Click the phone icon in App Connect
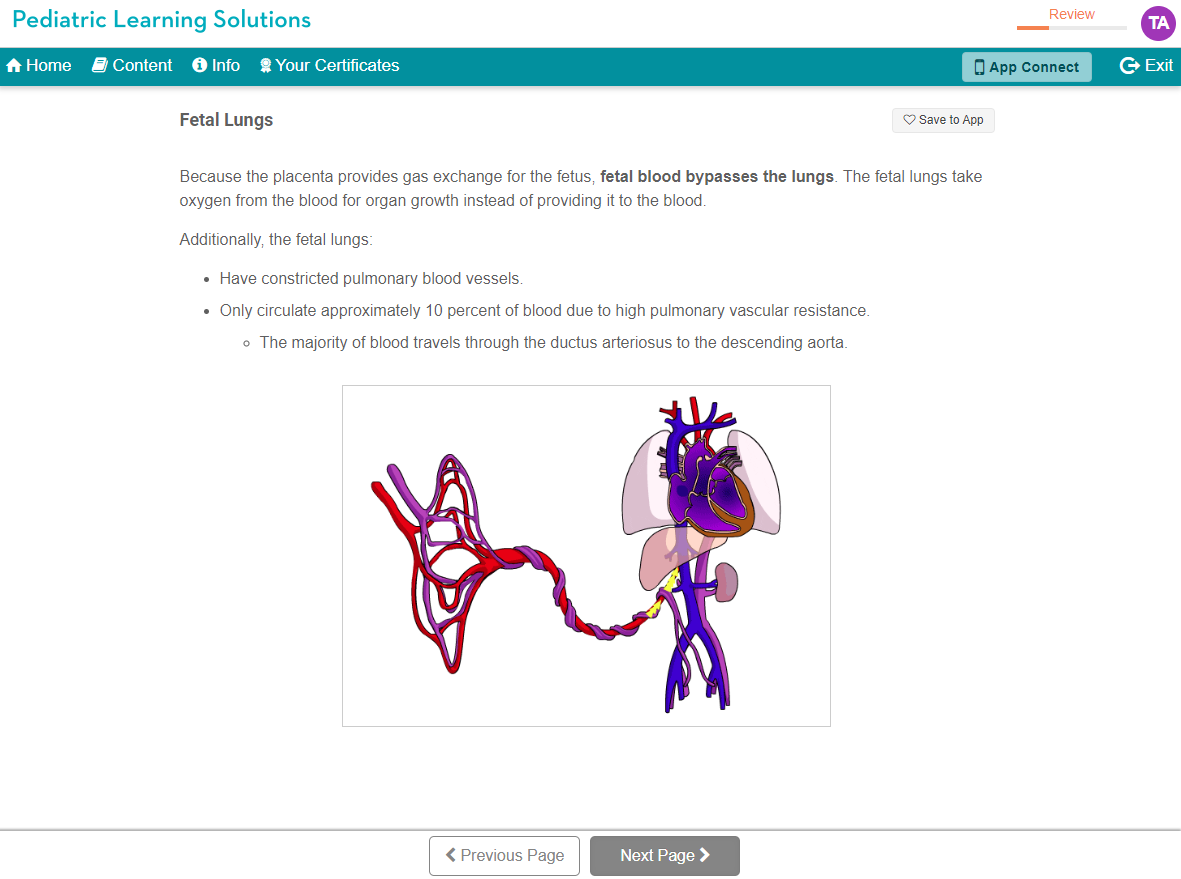The height and width of the screenshot is (879, 1181). (979, 67)
